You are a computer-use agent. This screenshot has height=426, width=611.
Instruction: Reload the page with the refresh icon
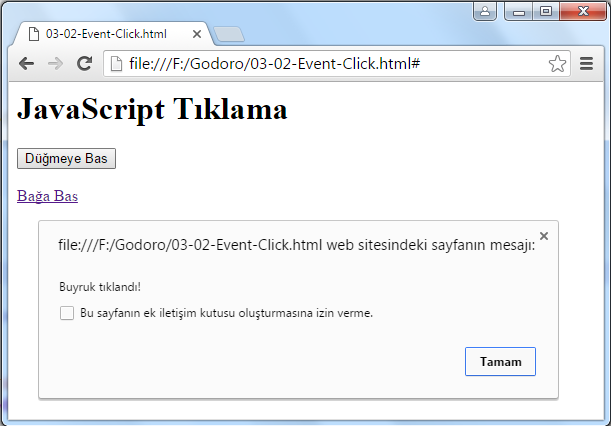[85, 64]
